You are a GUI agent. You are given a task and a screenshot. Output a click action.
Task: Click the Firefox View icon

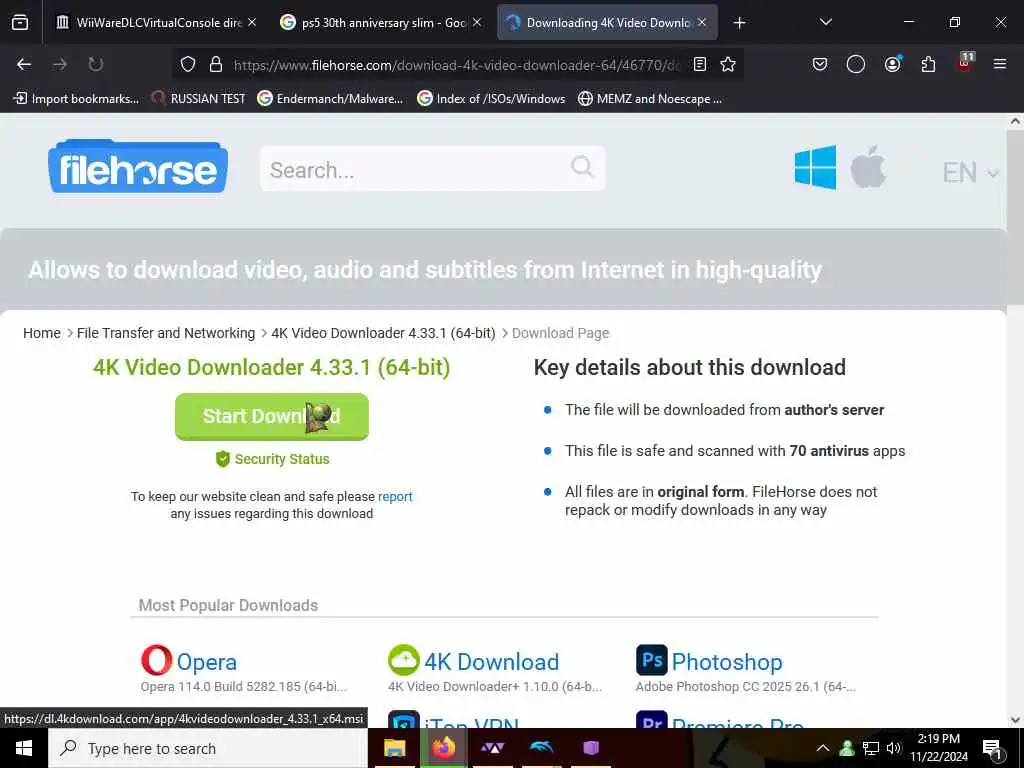click(x=20, y=22)
